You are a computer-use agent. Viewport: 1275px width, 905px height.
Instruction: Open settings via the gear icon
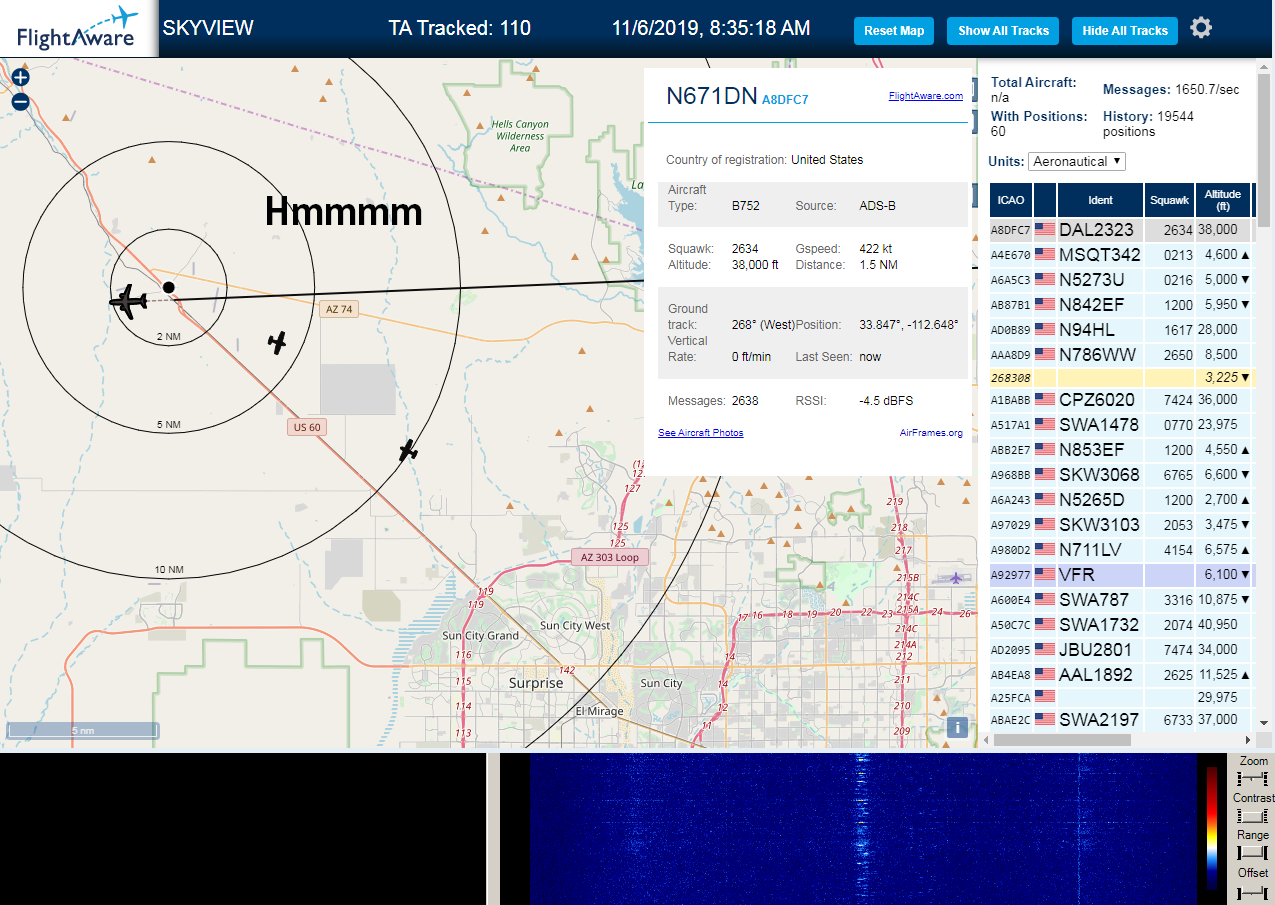1201,28
